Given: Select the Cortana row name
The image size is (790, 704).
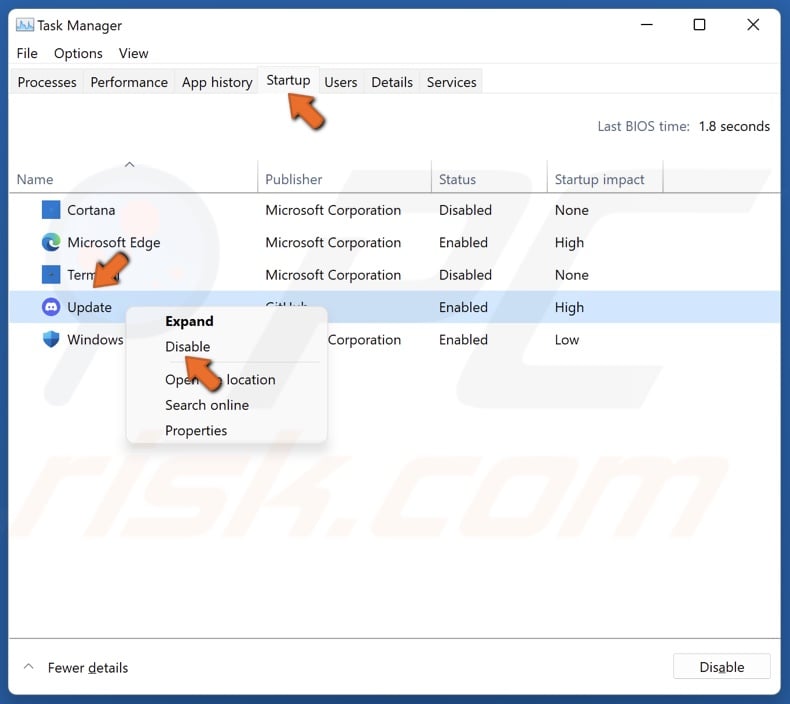Looking at the screenshot, I should pos(91,210).
